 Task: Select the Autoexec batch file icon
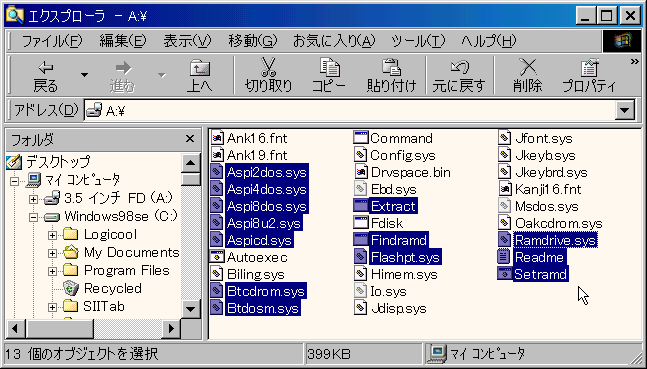[x=217, y=257]
